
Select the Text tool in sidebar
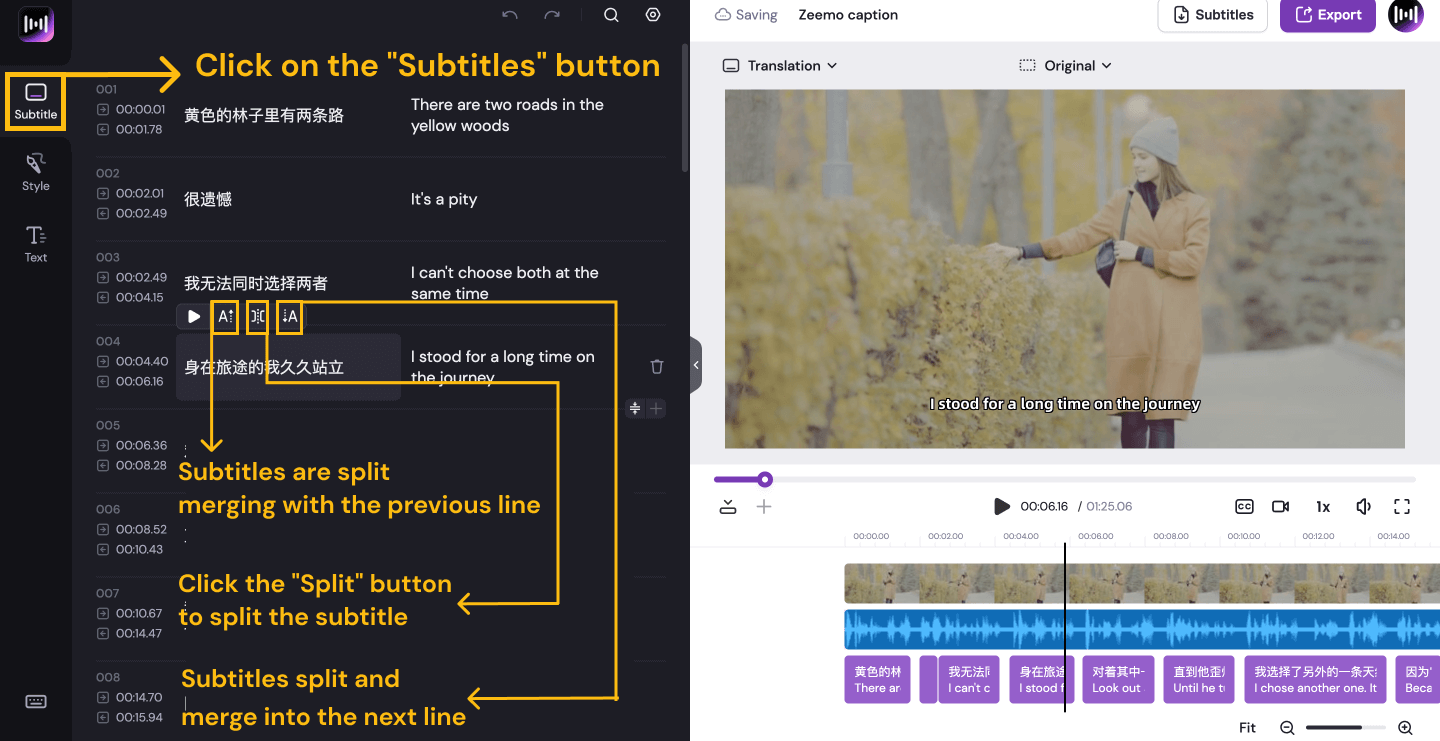(35, 244)
